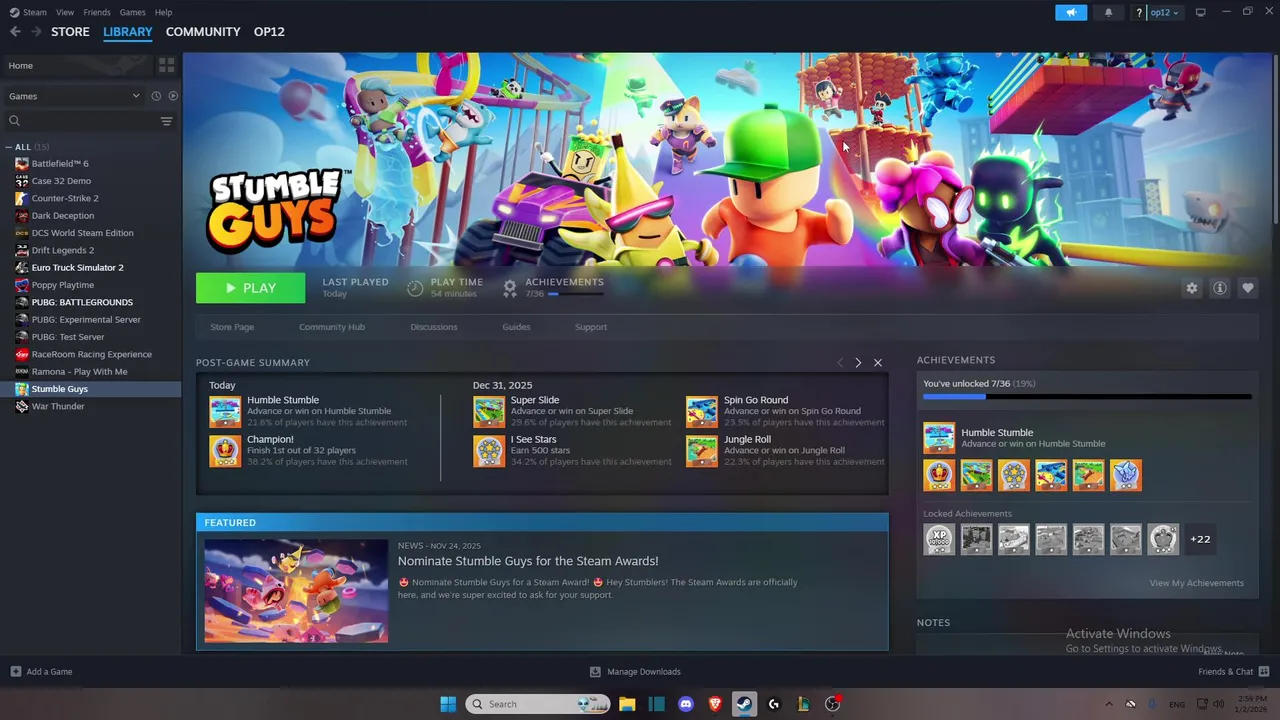This screenshot has height=720, width=1280.
Task: Open View My Achievements link
Action: (1196, 583)
